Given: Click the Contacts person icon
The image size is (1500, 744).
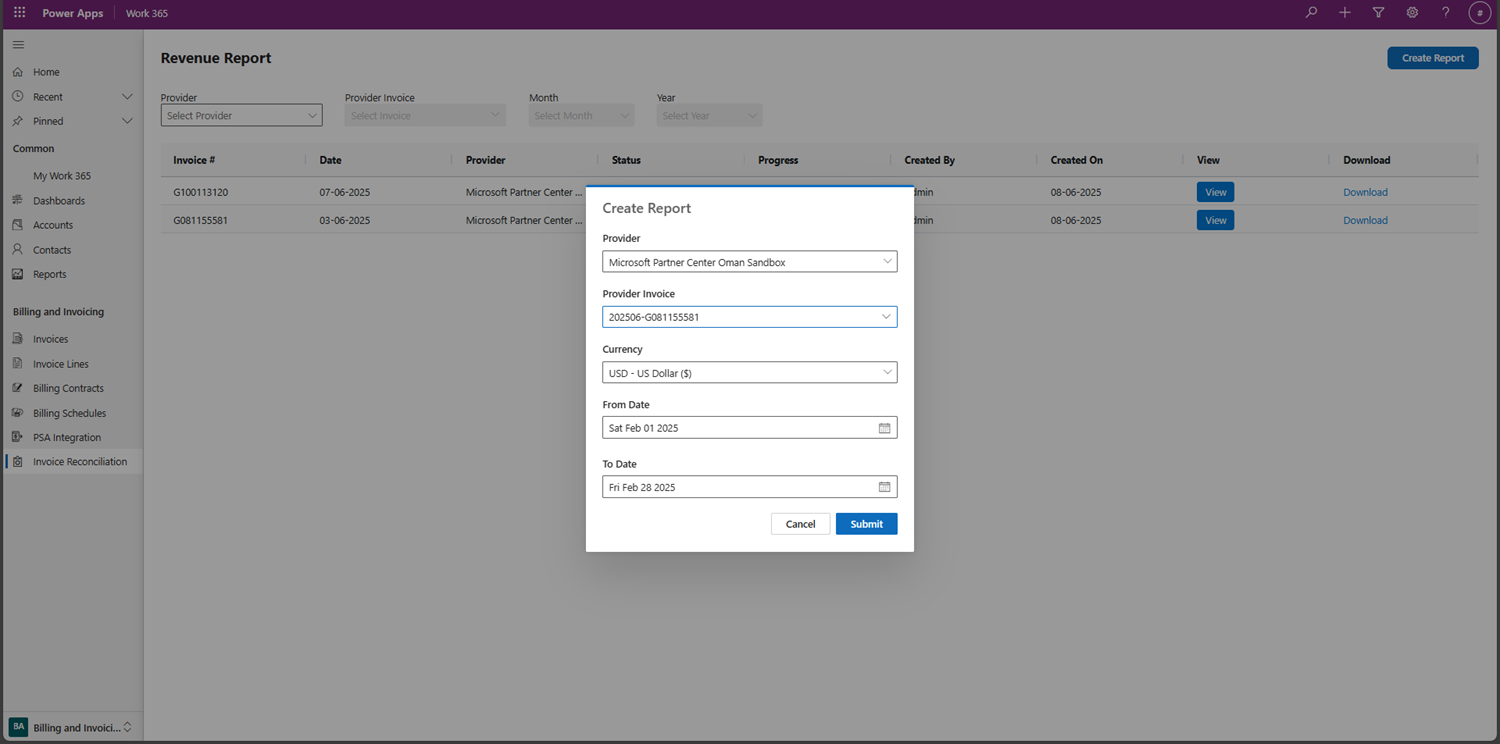Looking at the screenshot, I should pyautogui.click(x=18, y=249).
